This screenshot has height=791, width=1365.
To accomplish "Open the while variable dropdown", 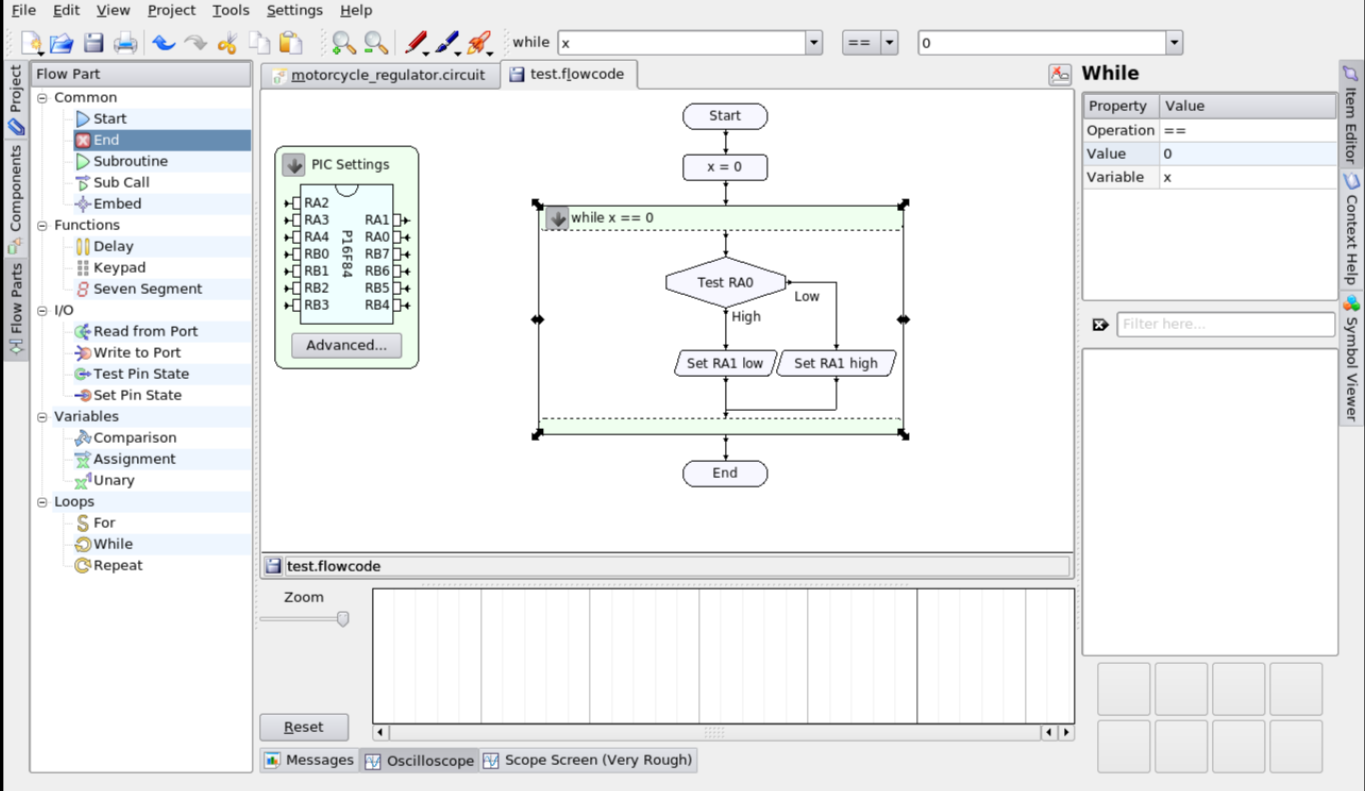I will pyautogui.click(x=814, y=43).
